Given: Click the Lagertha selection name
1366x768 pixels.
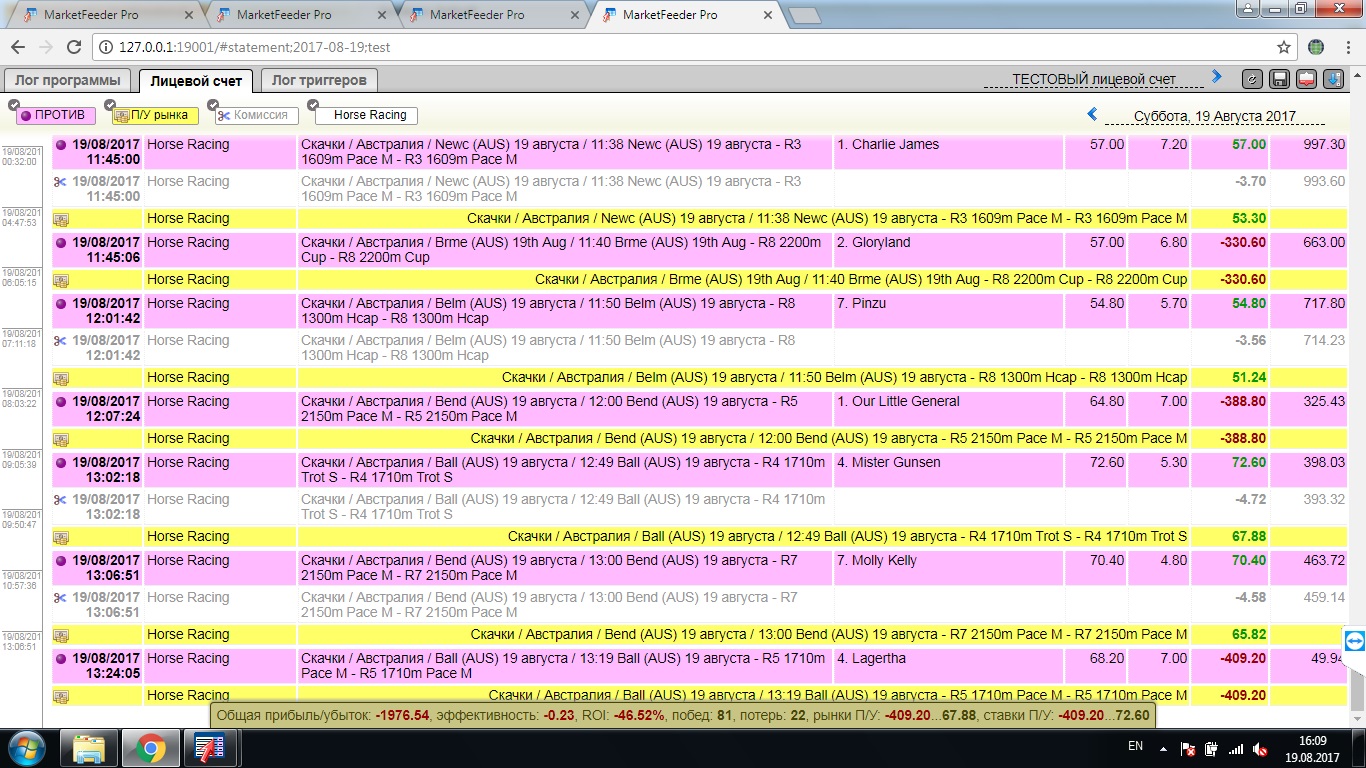Looking at the screenshot, I should click(871, 659).
